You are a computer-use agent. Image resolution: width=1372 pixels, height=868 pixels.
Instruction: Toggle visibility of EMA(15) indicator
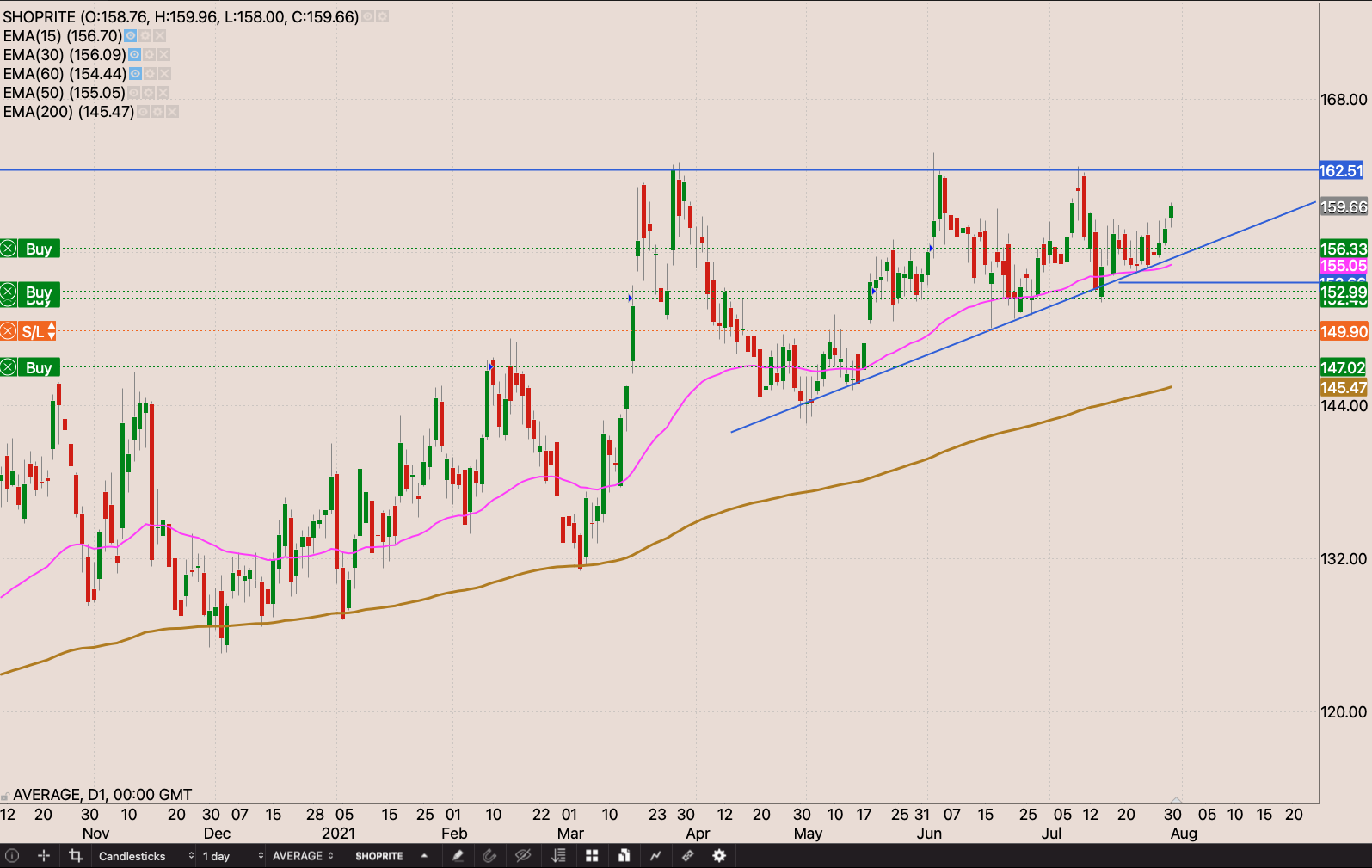point(131,36)
